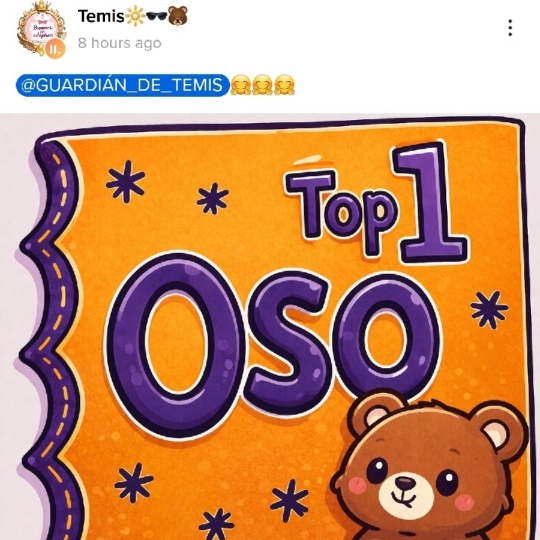Open the Temis username link

click(101, 16)
